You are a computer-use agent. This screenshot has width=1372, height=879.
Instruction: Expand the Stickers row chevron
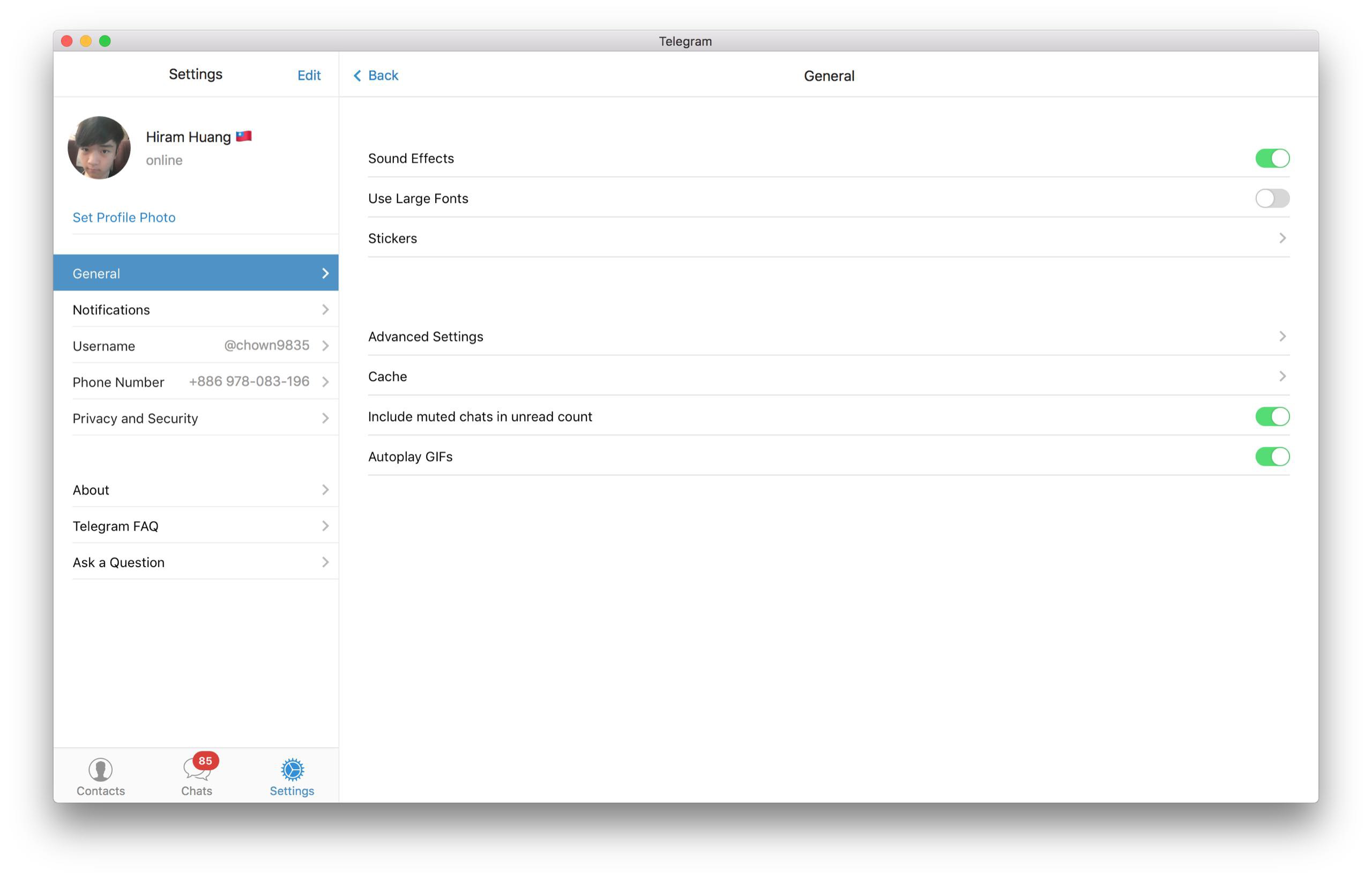click(x=1282, y=238)
